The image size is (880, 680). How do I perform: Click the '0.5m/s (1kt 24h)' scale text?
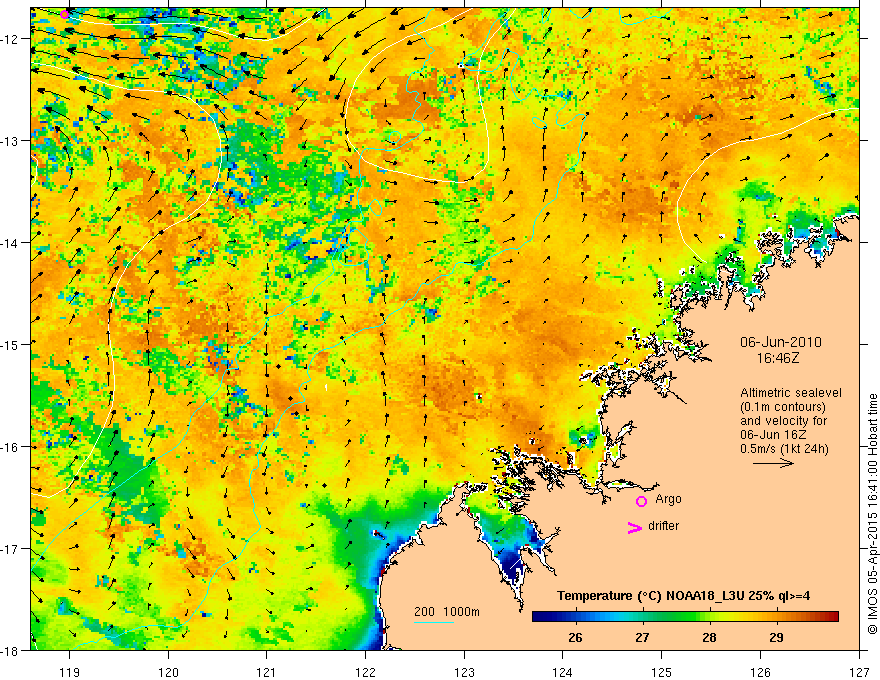click(784, 449)
